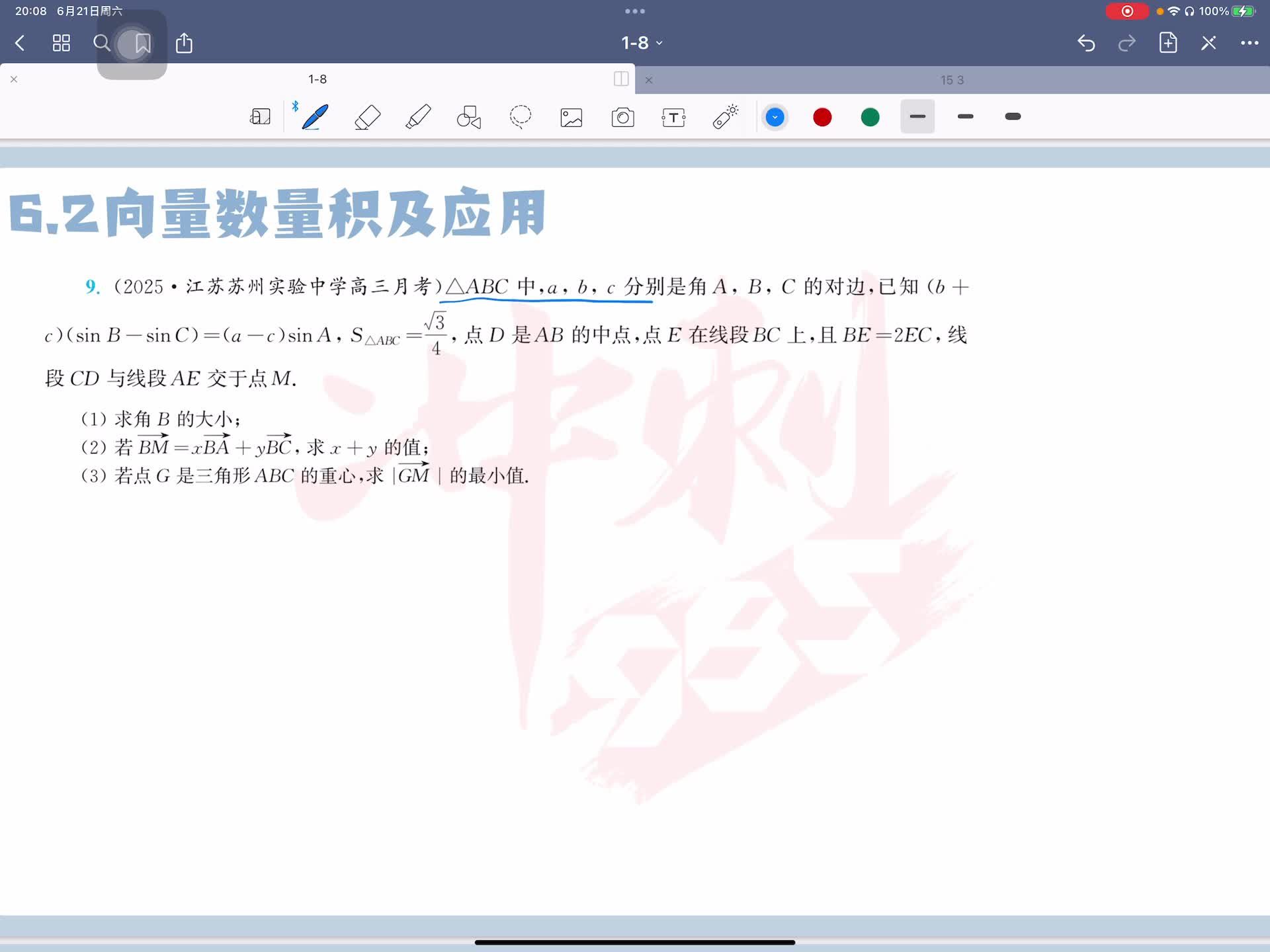
Task: Switch to the 15 3 tab
Action: (x=952, y=80)
